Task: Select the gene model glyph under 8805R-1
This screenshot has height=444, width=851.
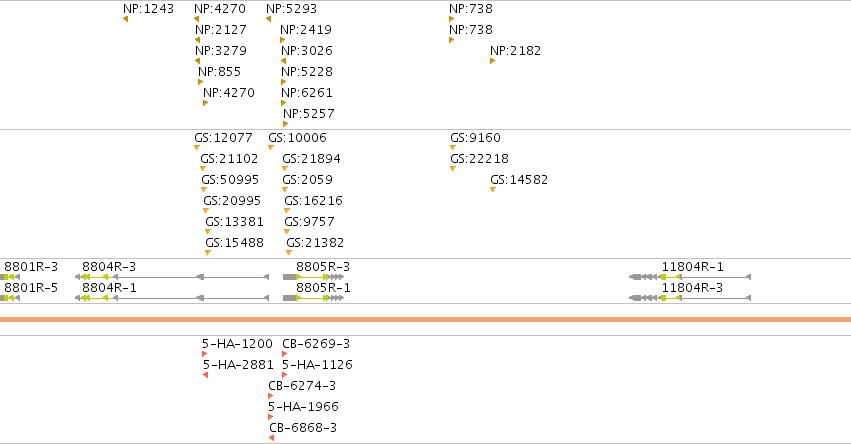Action: coord(313,298)
